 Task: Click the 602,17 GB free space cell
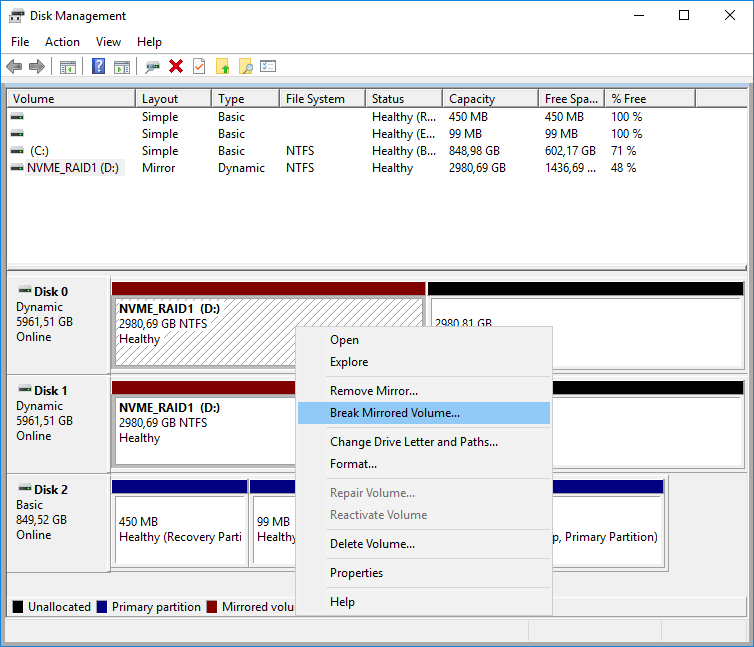tap(570, 151)
